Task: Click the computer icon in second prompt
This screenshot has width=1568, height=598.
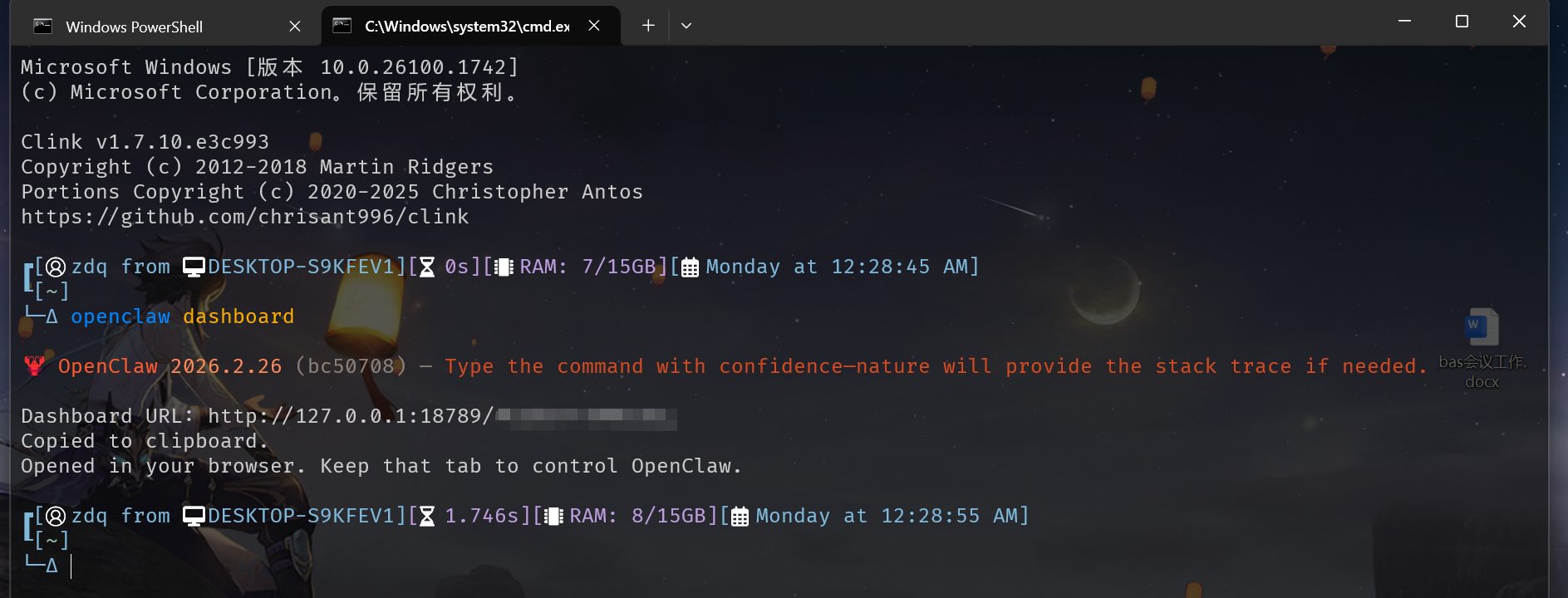Action: point(194,516)
